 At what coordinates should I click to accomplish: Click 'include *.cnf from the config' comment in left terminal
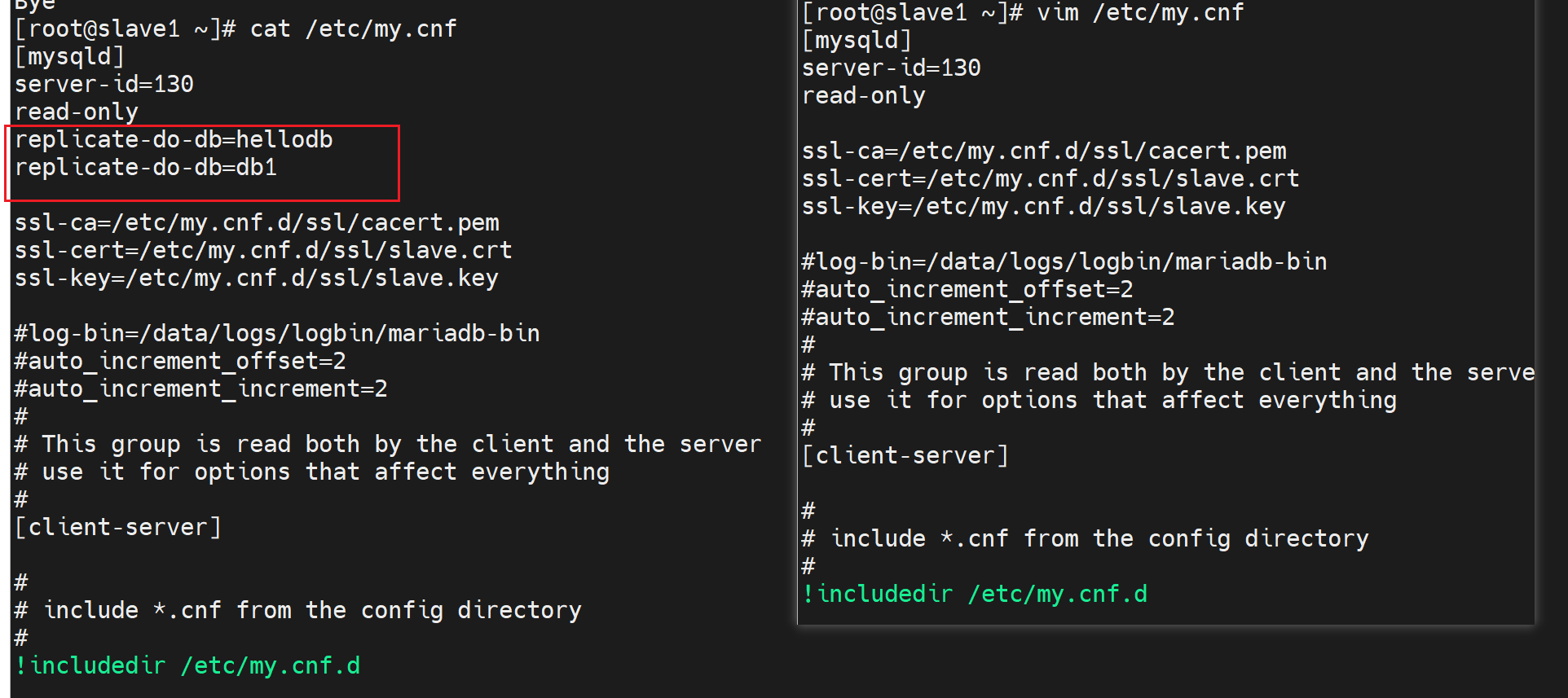(298, 611)
